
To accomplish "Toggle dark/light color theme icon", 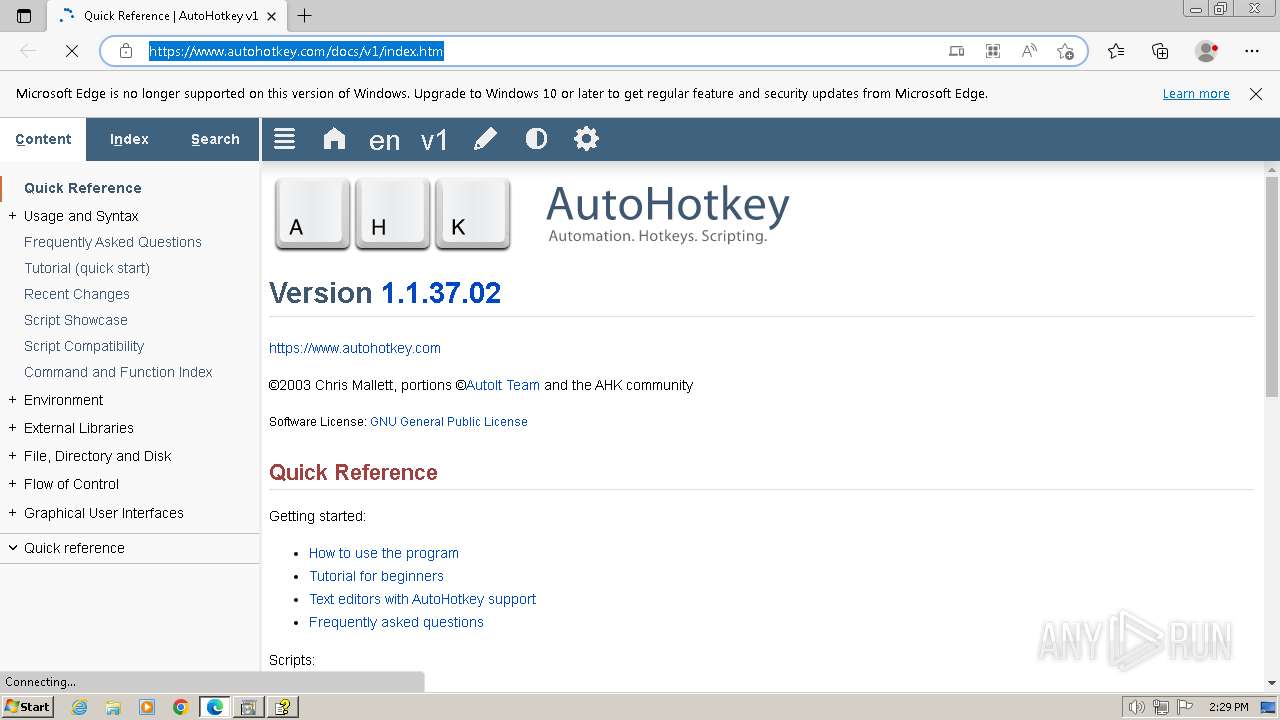I will [x=536, y=139].
